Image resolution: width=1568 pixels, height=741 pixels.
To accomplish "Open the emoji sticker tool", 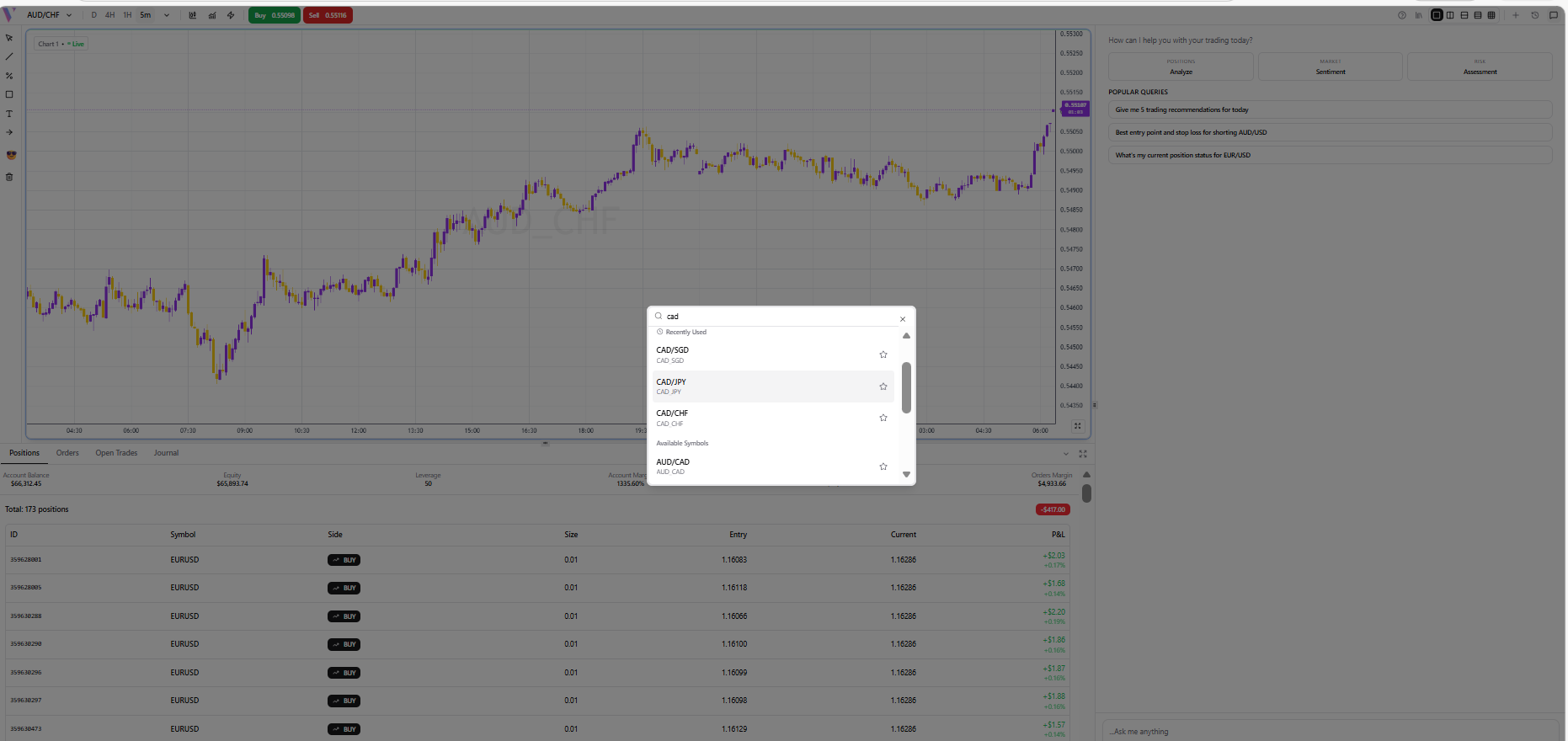I will 11,155.
